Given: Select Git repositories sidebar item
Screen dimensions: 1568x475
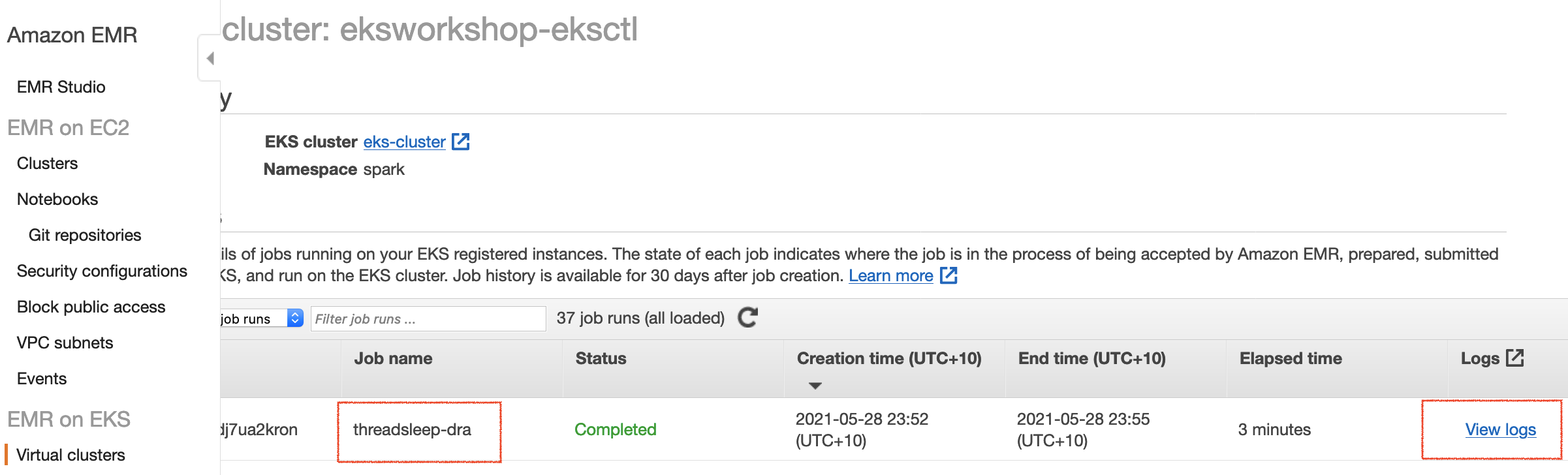Looking at the screenshot, I should (x=85, y=235).
